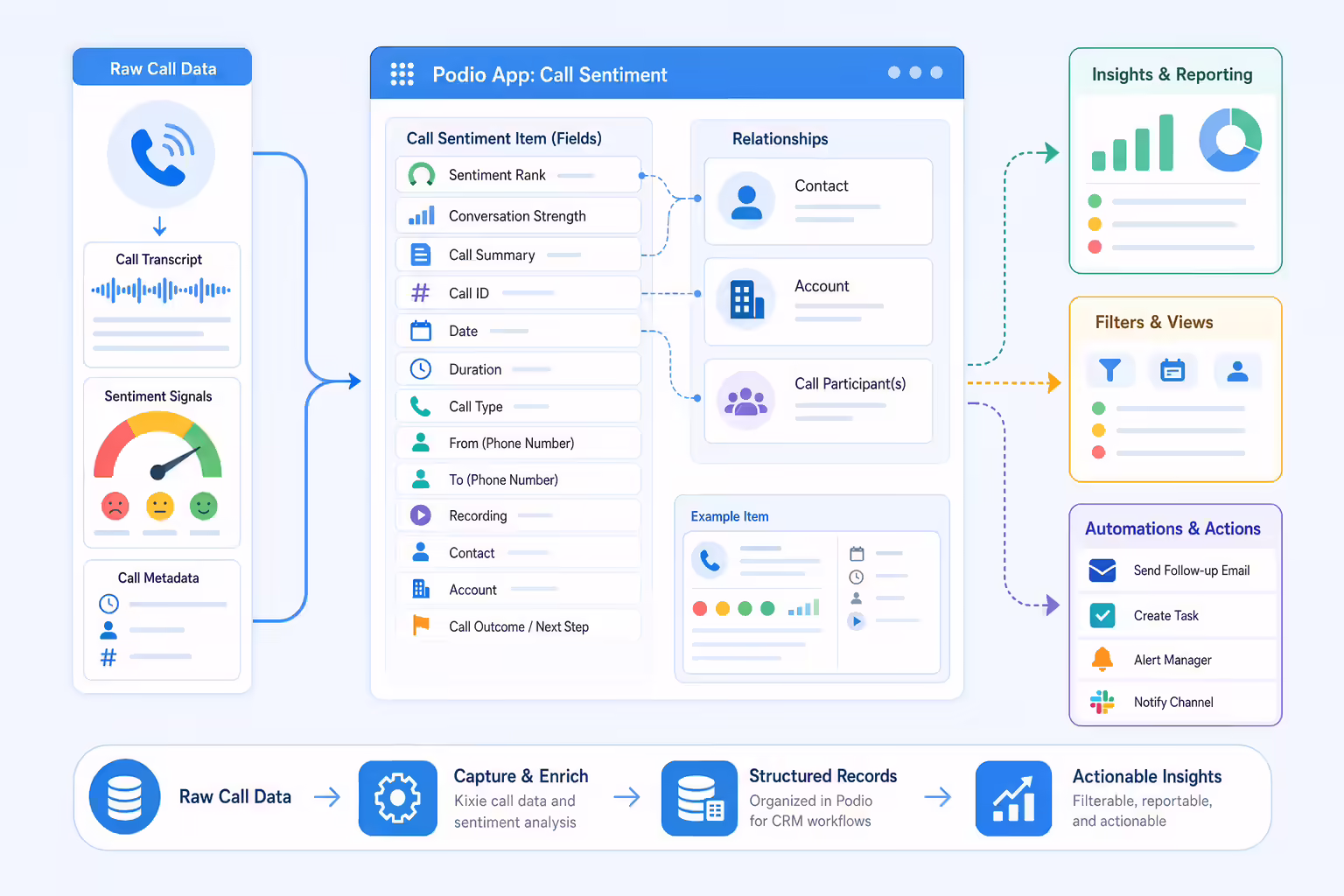The height and width of the screenshot is (896, 1344).
Task: Click the sad red face in Sentiment Signals
Action: (115, 506)
